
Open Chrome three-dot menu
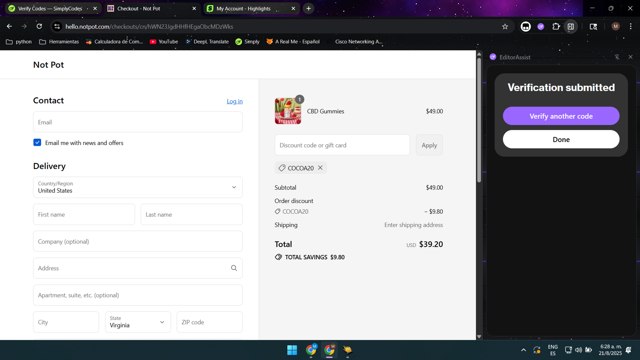tap(631, 27)
